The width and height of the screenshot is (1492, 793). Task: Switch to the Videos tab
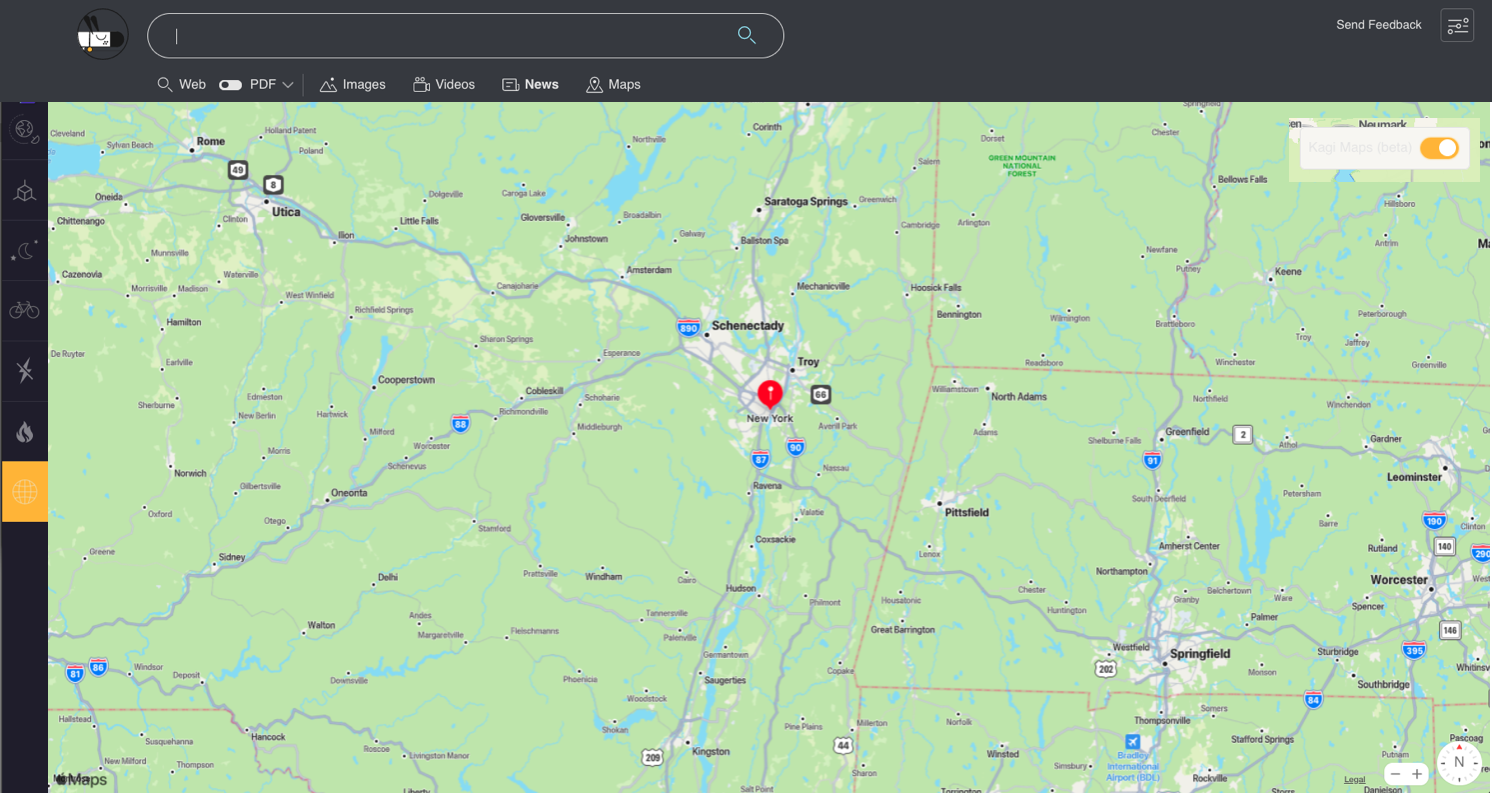(444, 85)
